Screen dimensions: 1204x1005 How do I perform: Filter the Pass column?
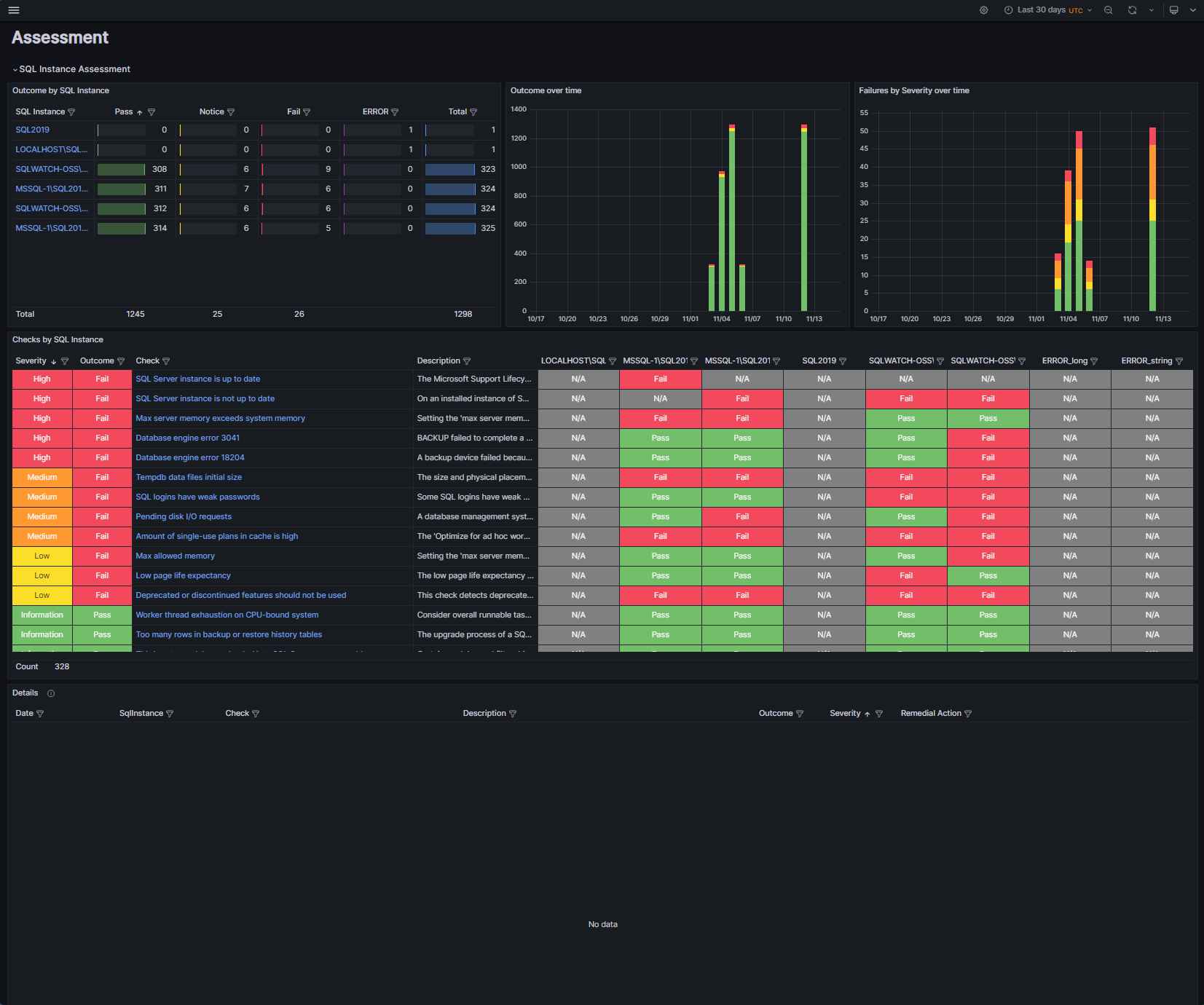click(152, 112)
